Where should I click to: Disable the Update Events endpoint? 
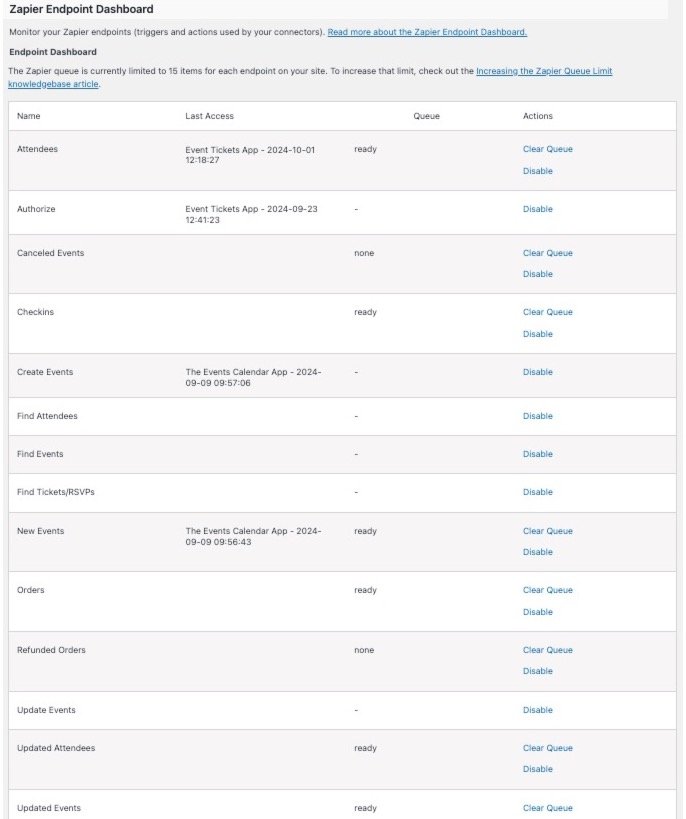(x=537, y=710)
